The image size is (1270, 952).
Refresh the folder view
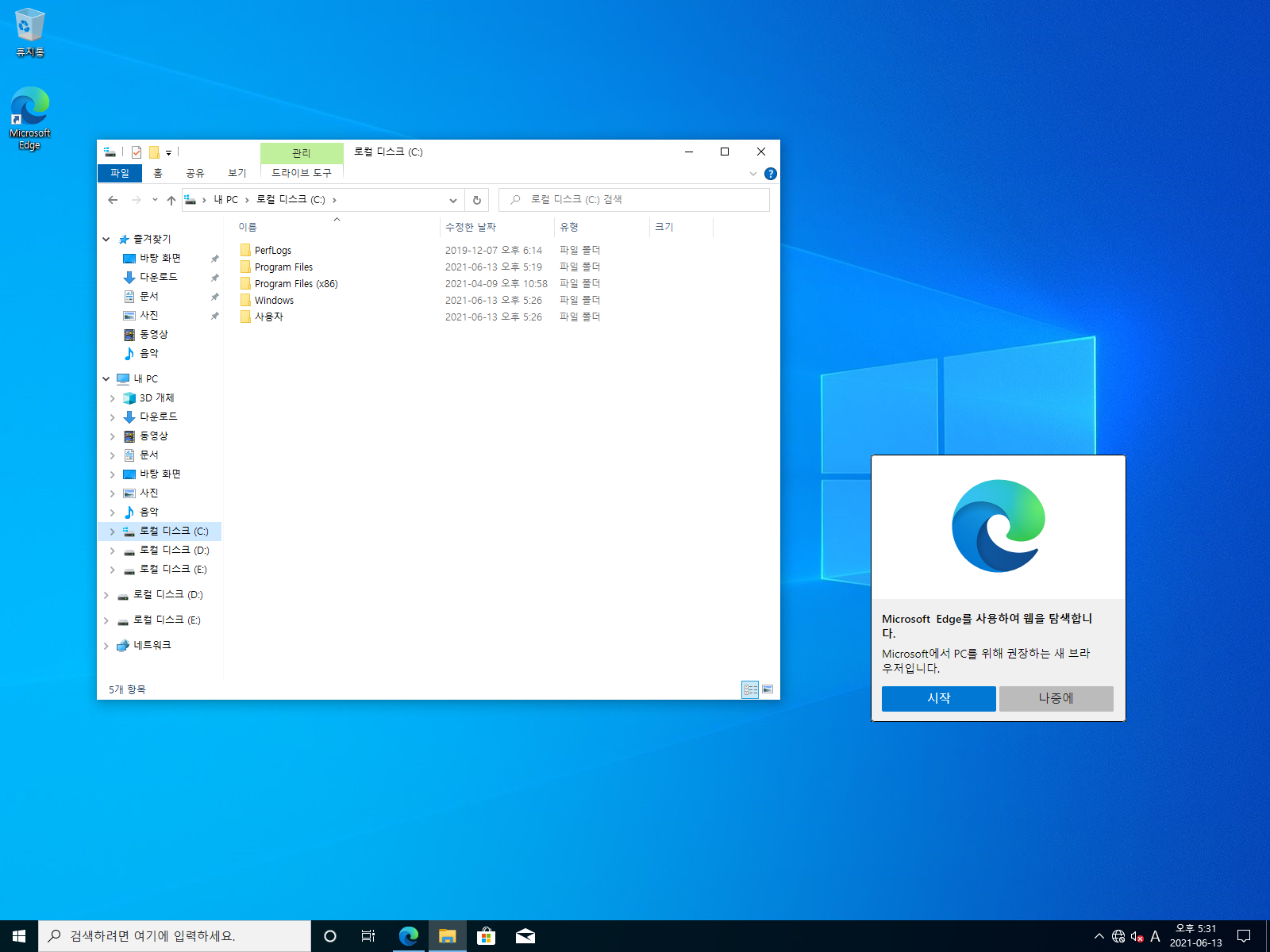(x=477, y=200)
